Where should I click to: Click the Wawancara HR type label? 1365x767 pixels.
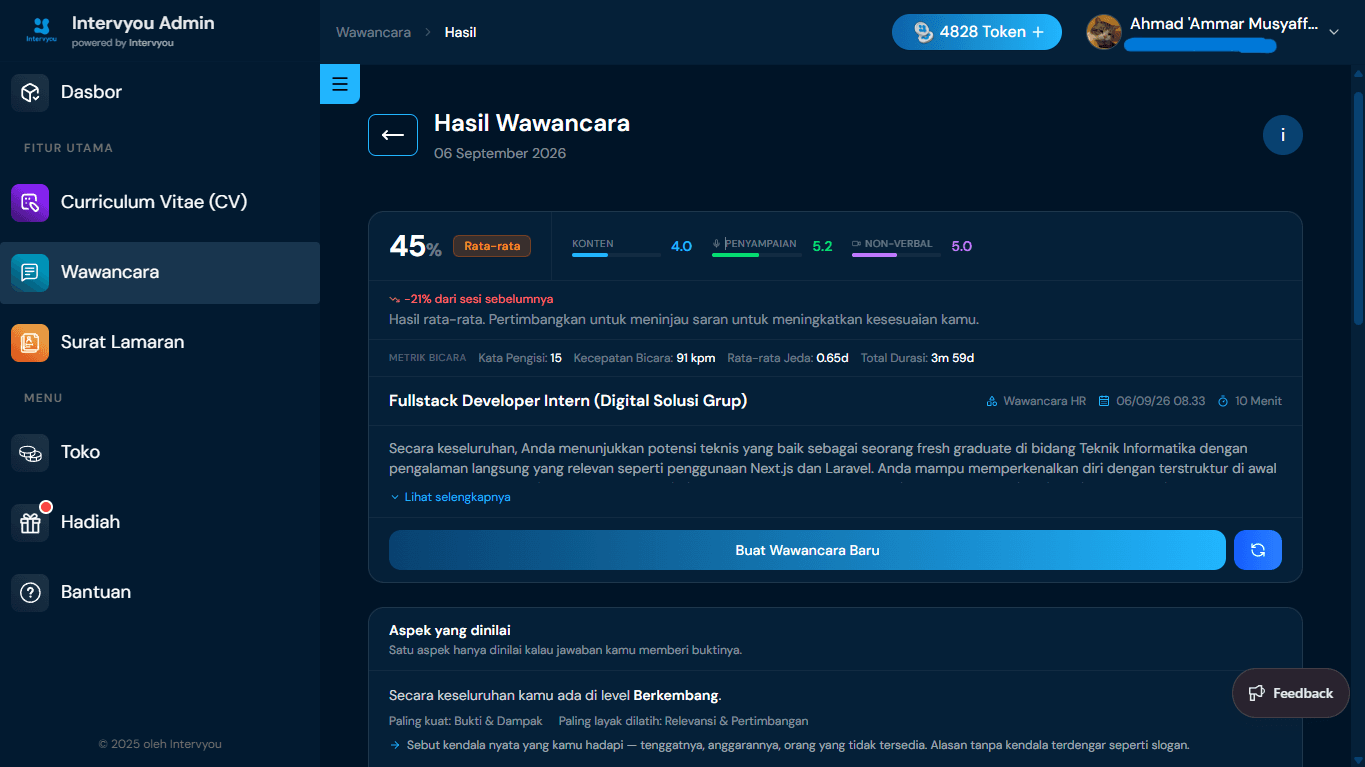point(1036,401)
